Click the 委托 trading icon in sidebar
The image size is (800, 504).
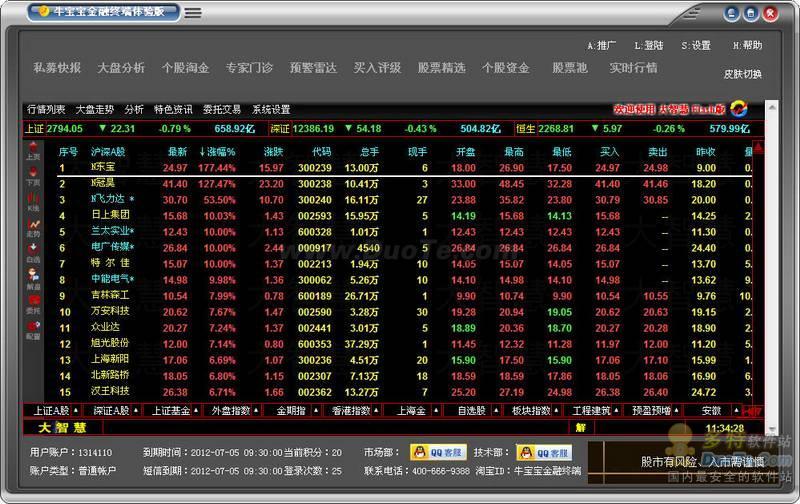33,305
